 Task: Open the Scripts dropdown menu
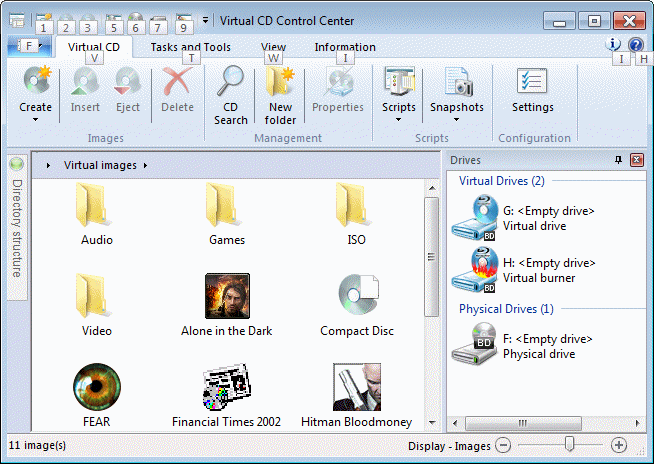(x=399, y=120)
